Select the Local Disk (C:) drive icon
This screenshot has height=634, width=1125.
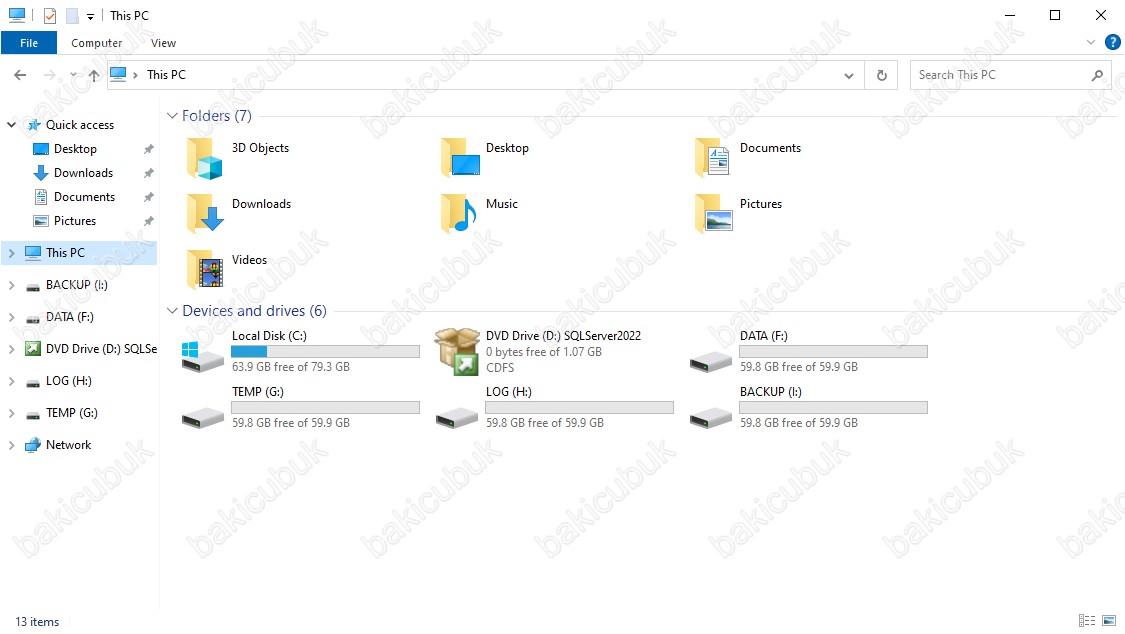(x=202, y=356)
